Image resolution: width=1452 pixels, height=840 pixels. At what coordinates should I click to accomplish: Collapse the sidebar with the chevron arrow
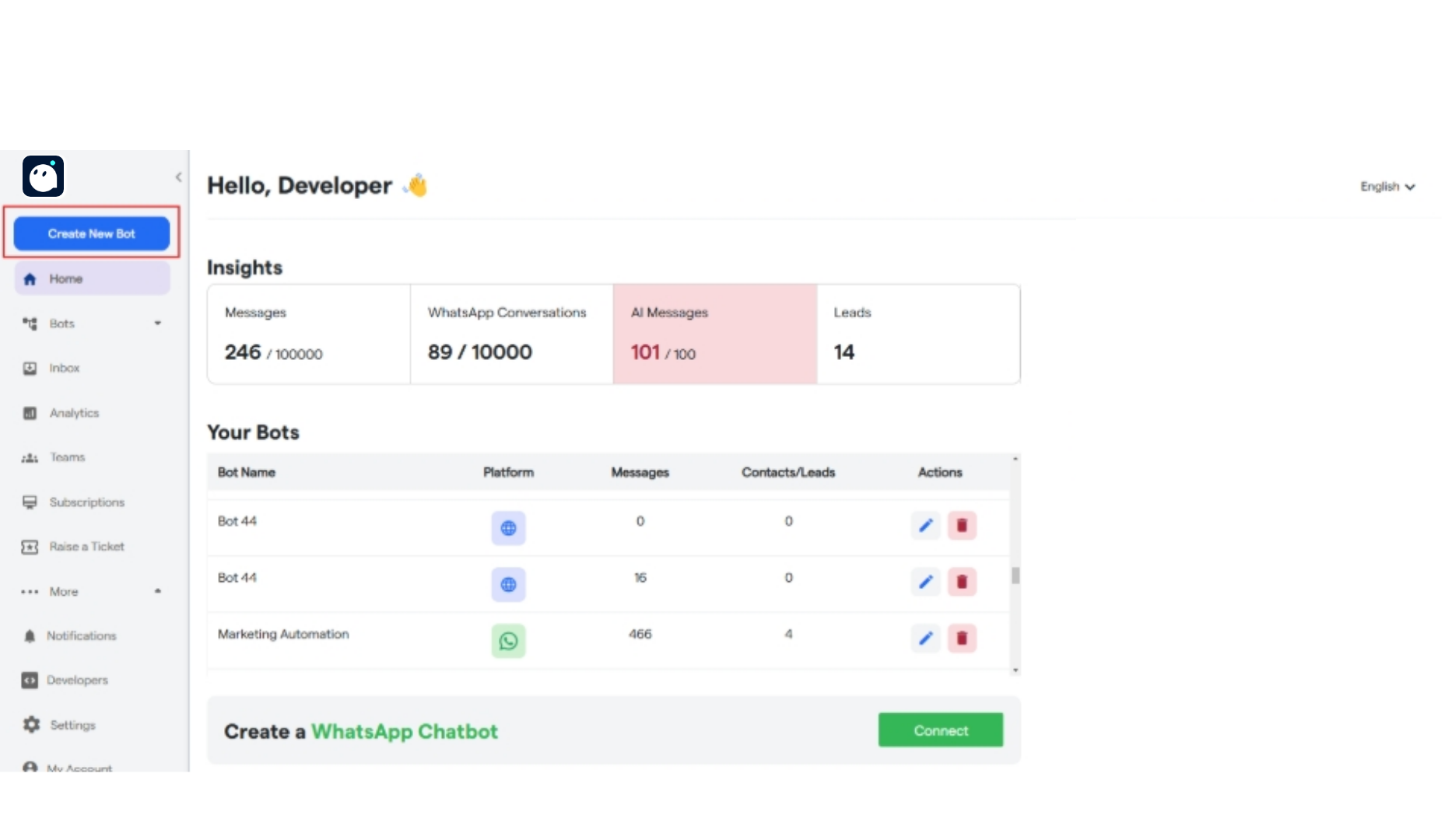[178, 177]
